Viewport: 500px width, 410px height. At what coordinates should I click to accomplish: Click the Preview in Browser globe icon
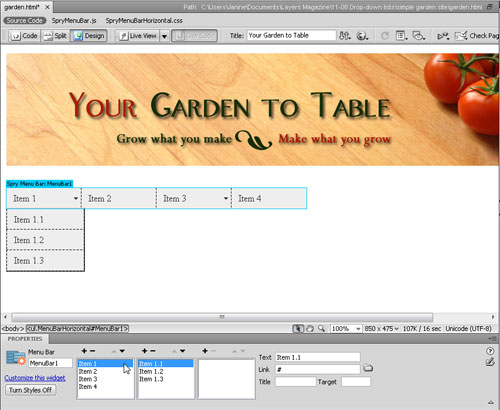point(362,36)
